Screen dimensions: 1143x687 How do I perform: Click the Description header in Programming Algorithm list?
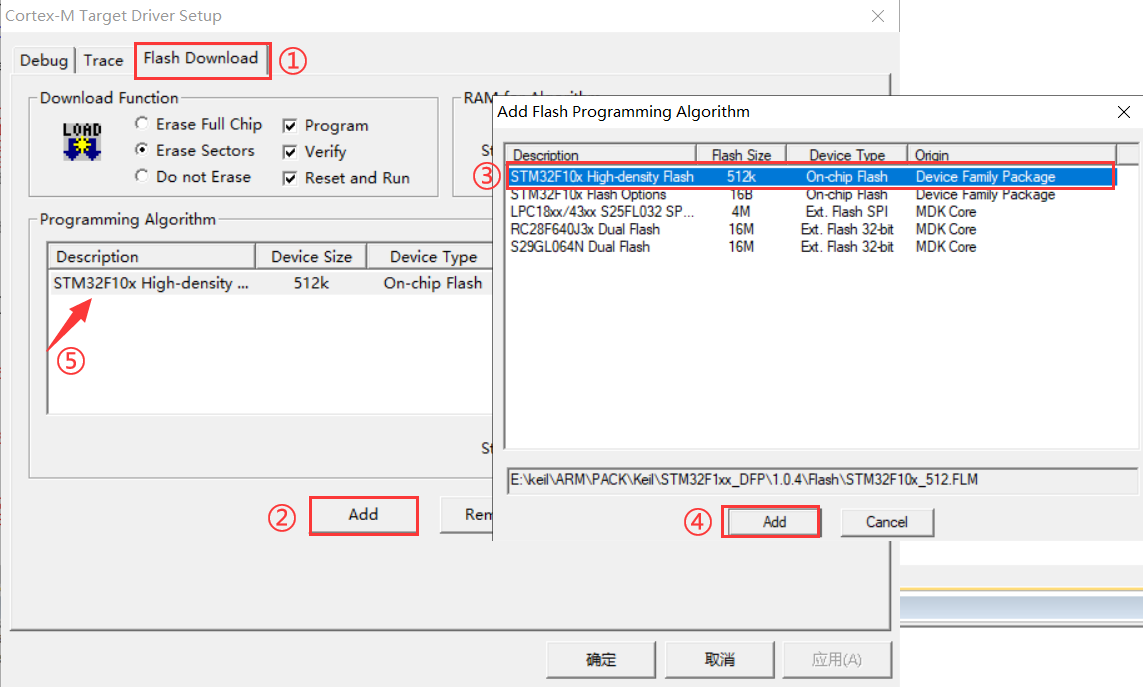(x=152, y=257)
